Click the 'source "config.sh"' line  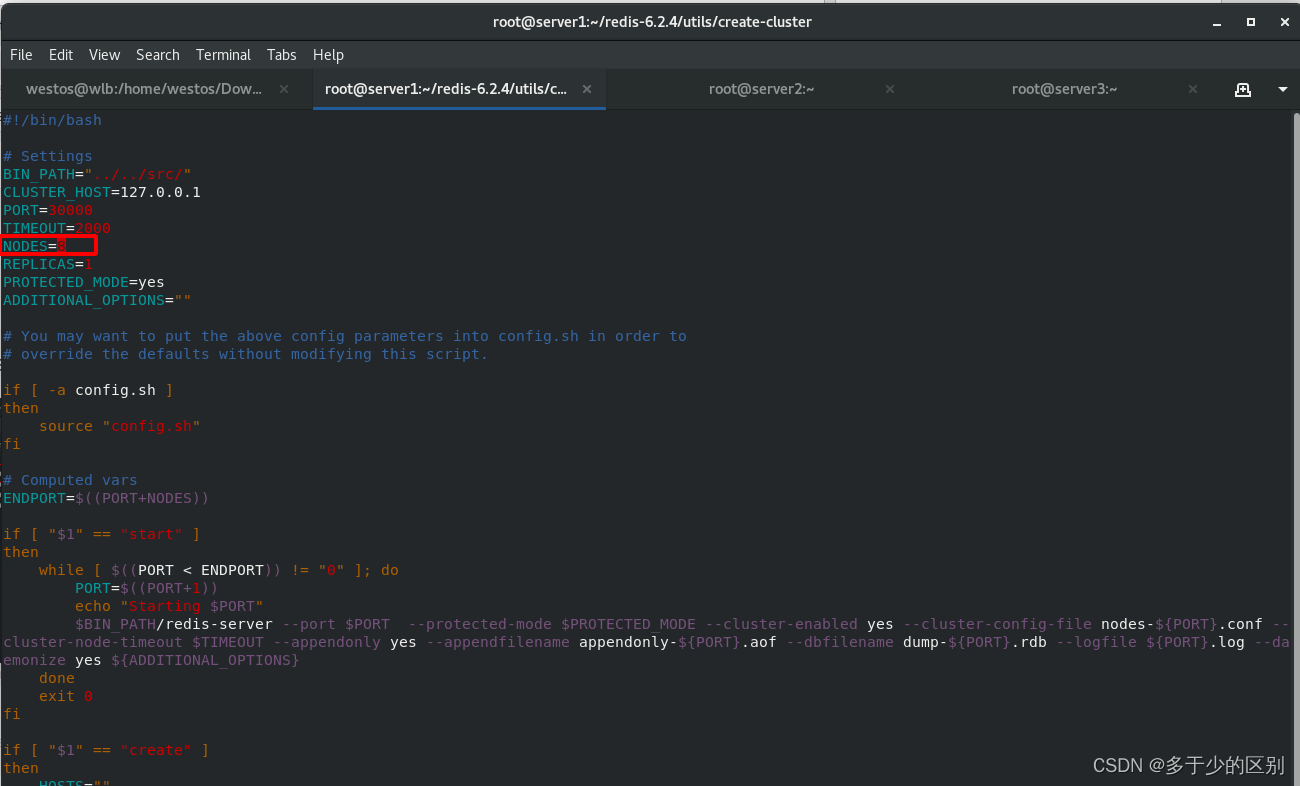(120, 426)
